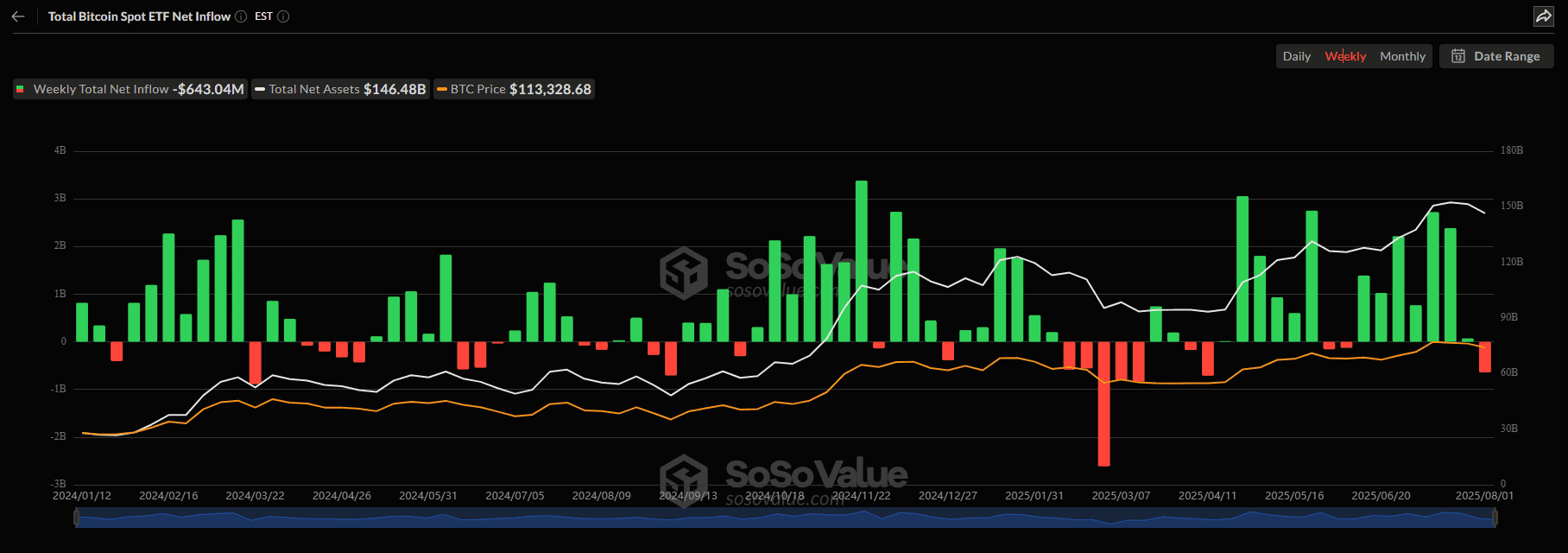Click the tallest green inflow bar near 2024/11/22
1568x553 pixels.
pos(861,261)
